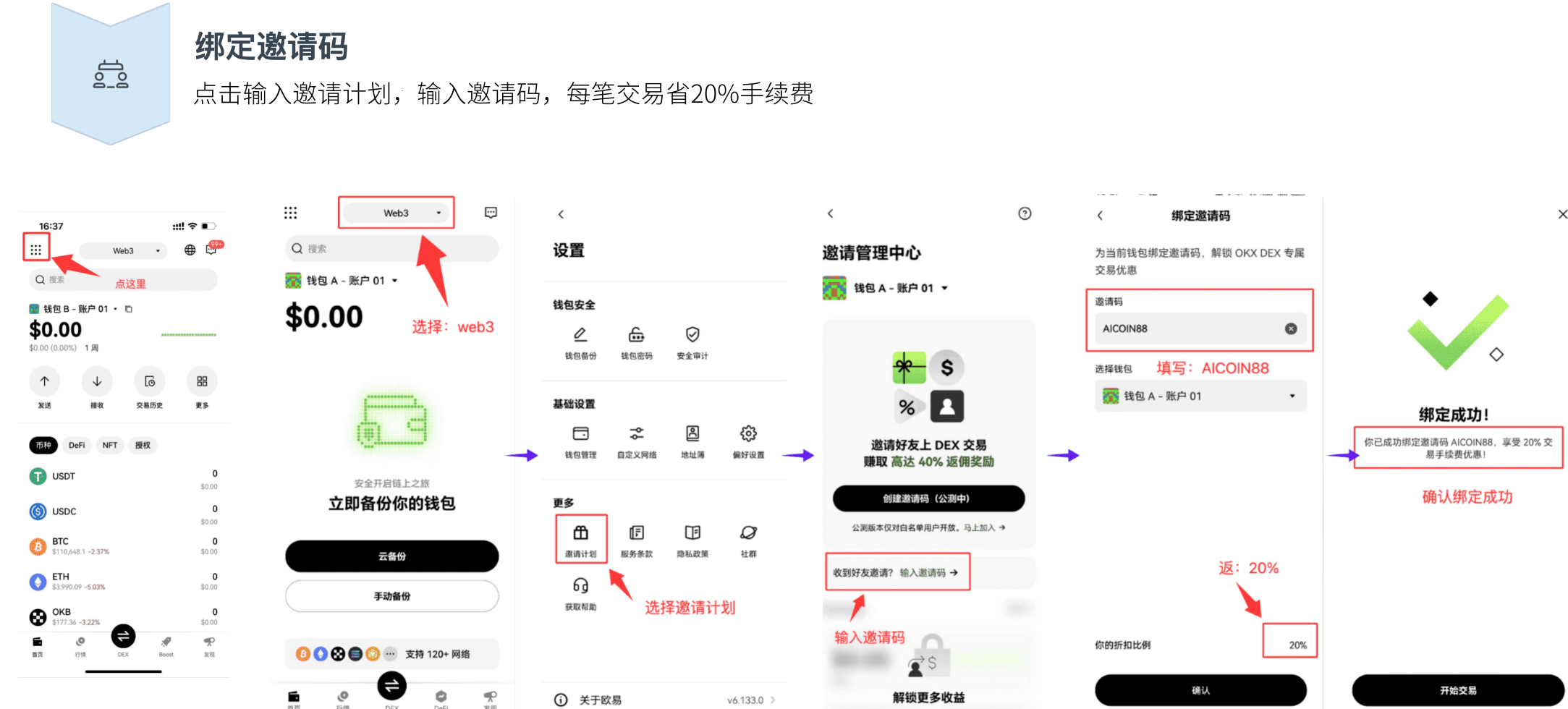This screenshot has width=1568, height=709.
Task: Click help question mark on 邀请管理中心
Action: [x=1025, y=213]
